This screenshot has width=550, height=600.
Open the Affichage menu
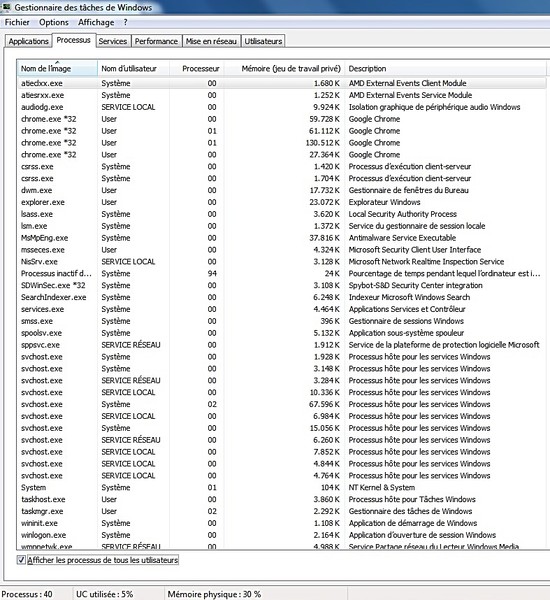tap(96, 23)
